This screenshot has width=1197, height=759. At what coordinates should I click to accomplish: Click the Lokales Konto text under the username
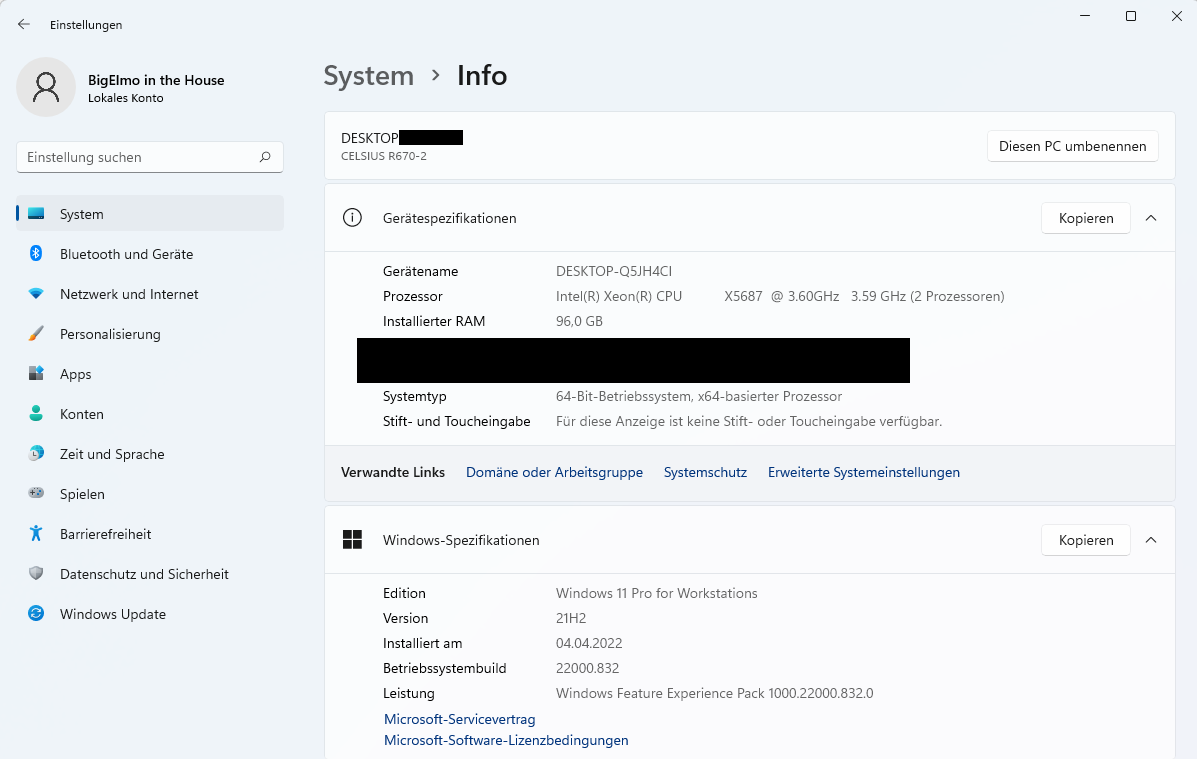[125, 98]
